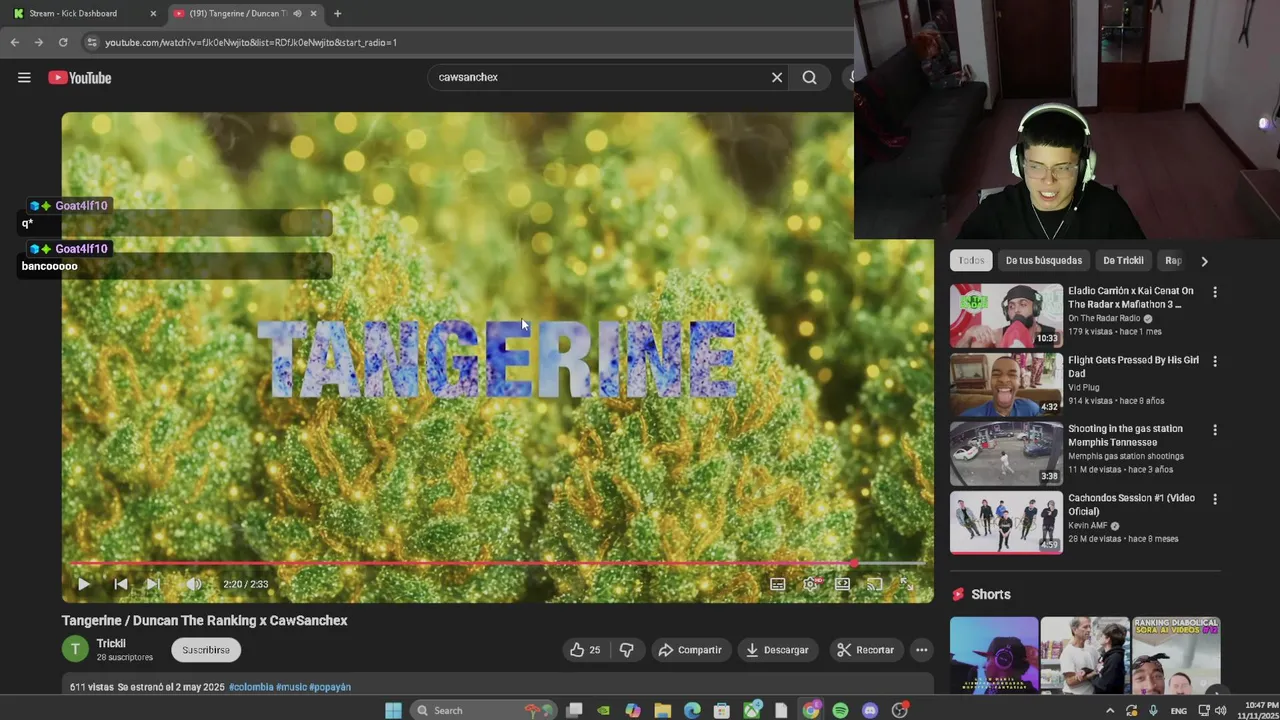Open a new browser tab

[x=337, y=13]
